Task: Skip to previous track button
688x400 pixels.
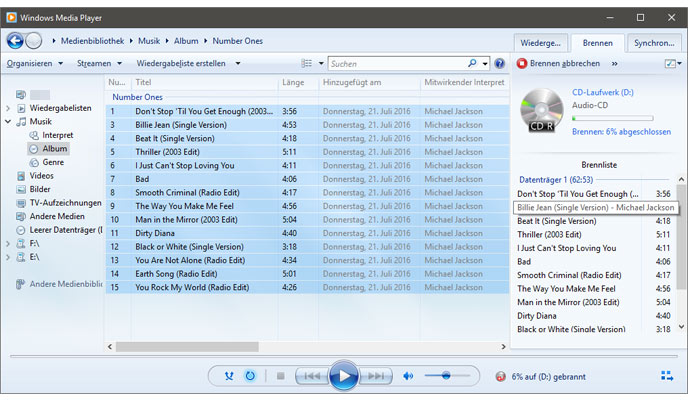Action: click(311, 376)
